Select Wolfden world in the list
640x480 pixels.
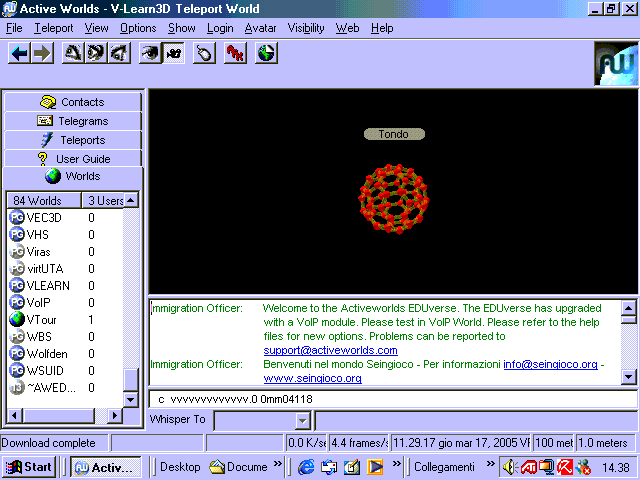click(65, 353)
